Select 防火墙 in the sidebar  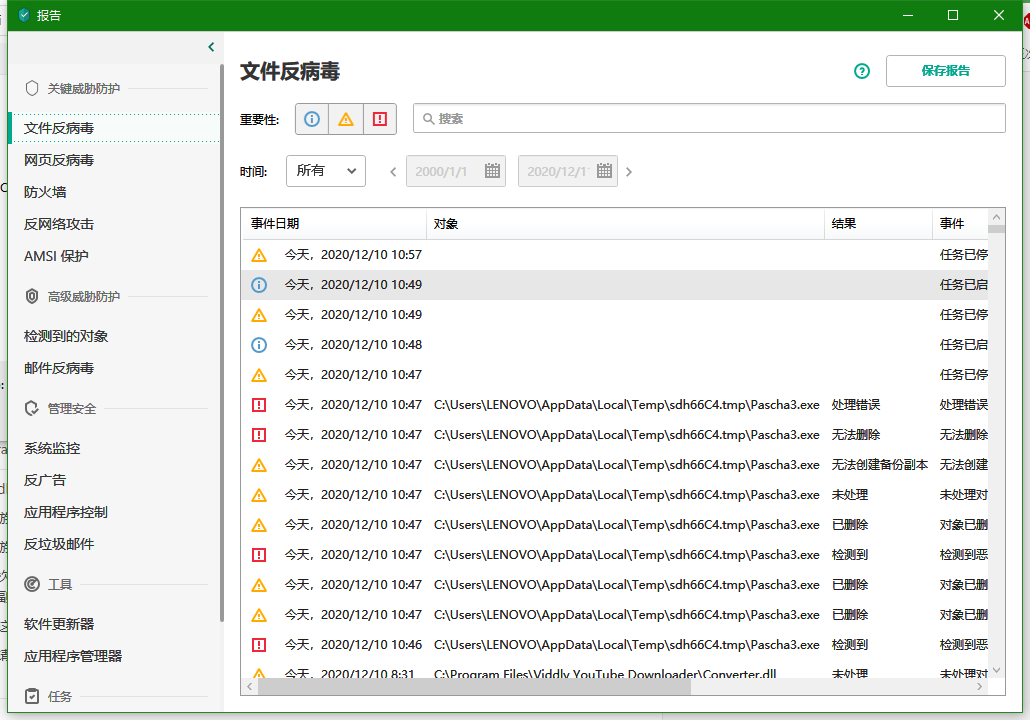pyautogui.click(x=45, y=192)
